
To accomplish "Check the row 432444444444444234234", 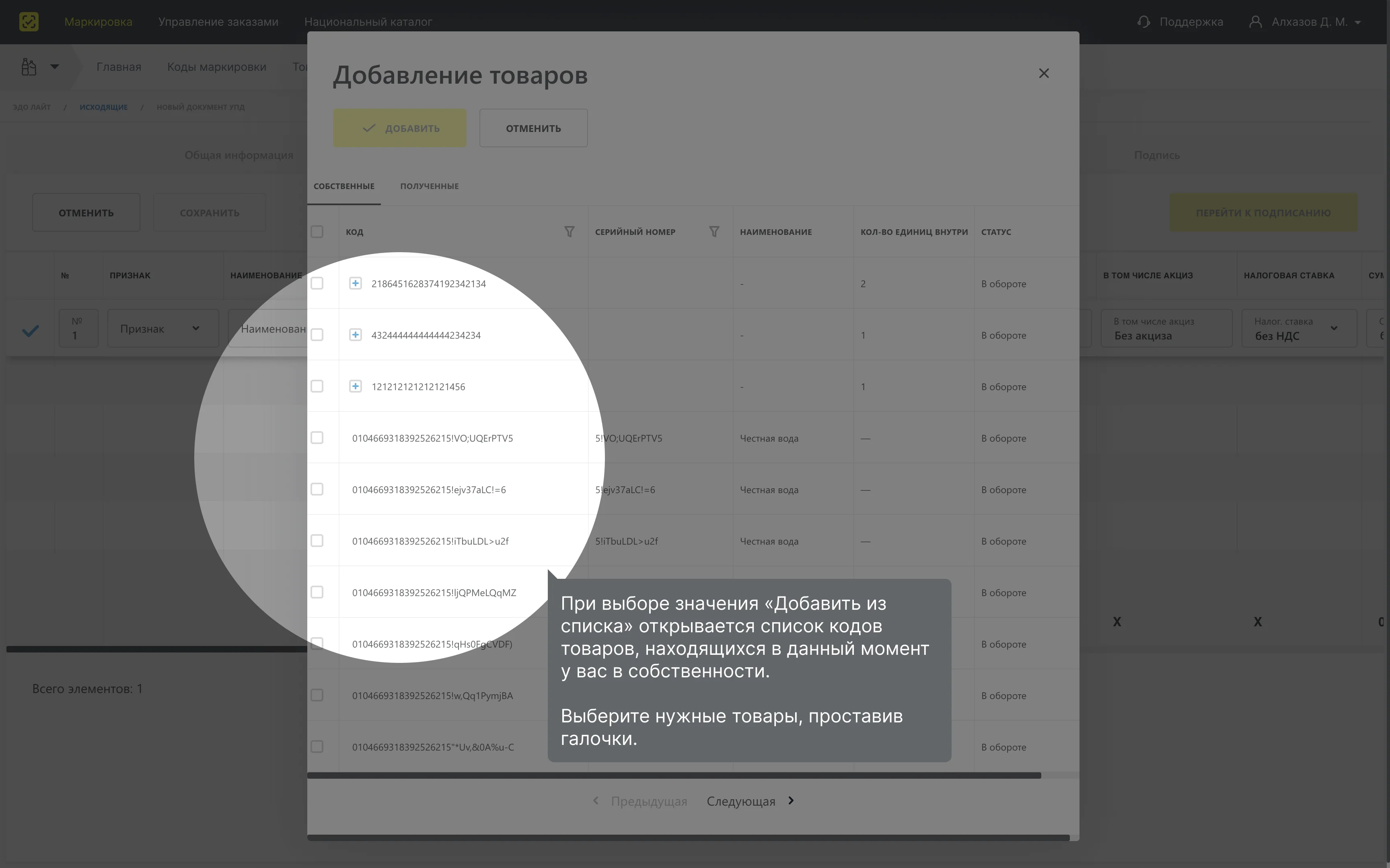I will tap(317, 335).
